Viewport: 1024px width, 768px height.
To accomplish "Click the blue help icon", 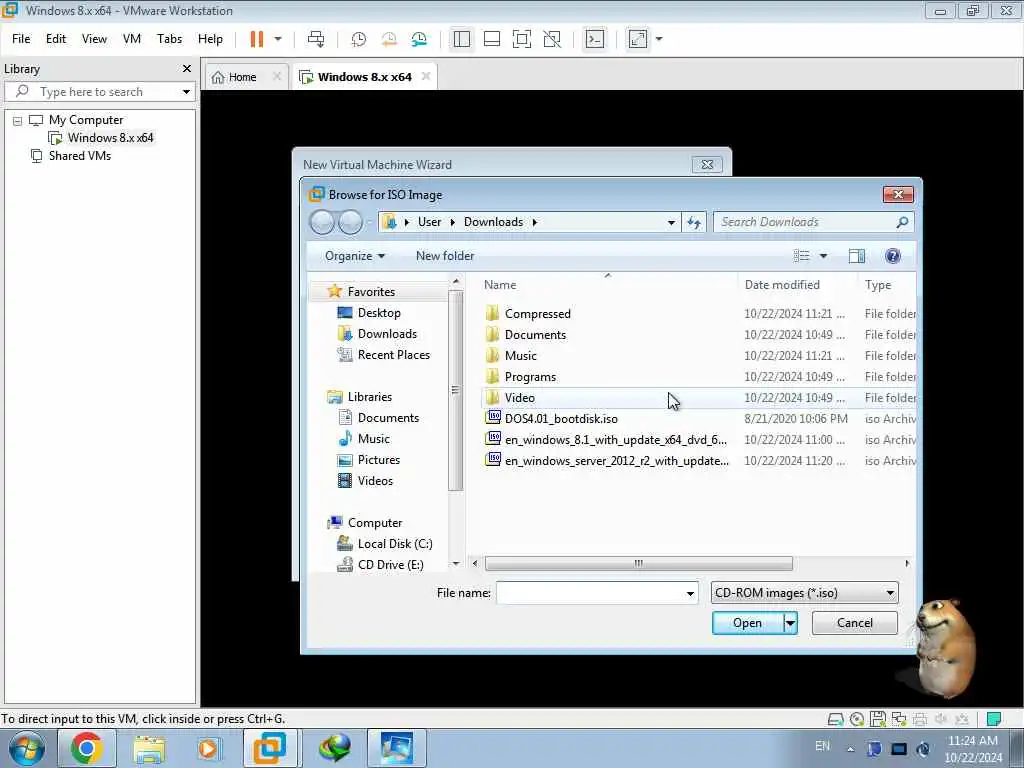I will 893,256.
